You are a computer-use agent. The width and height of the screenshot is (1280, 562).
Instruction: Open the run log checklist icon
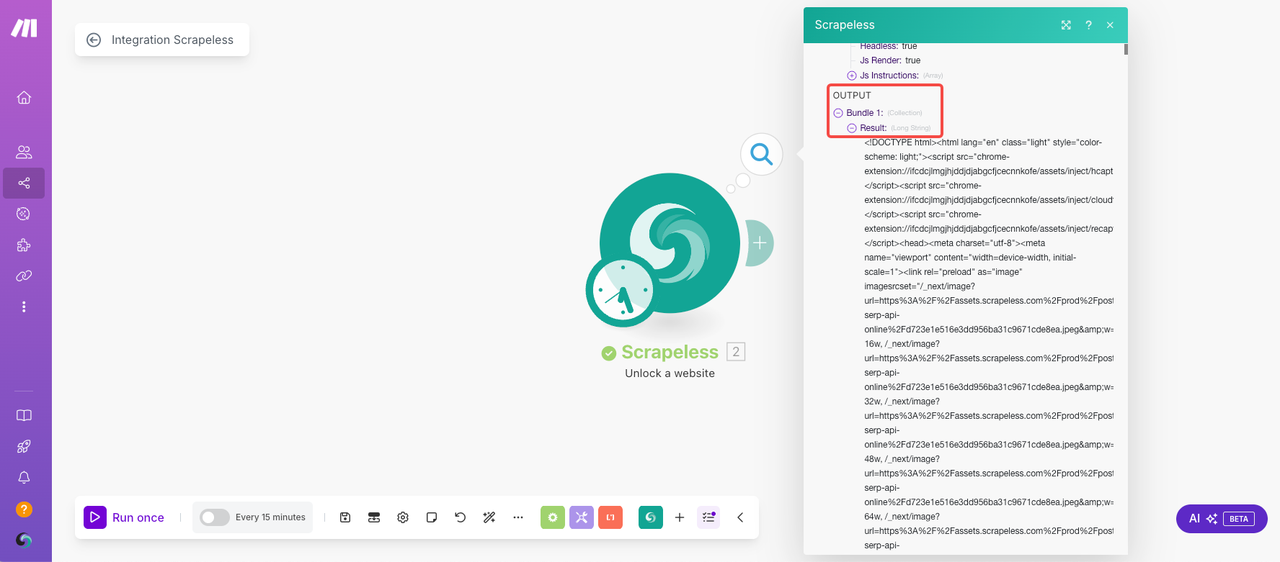point(709,517)
